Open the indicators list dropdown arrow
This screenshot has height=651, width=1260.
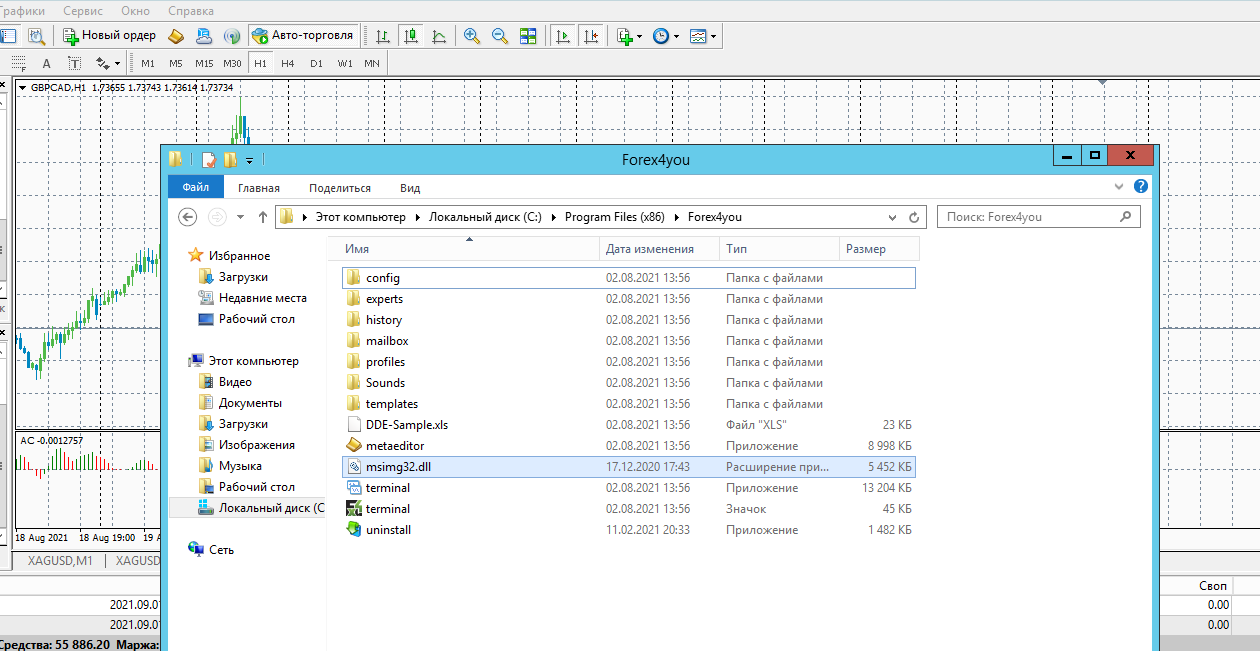pyautogui.click(x=639, y=37)
